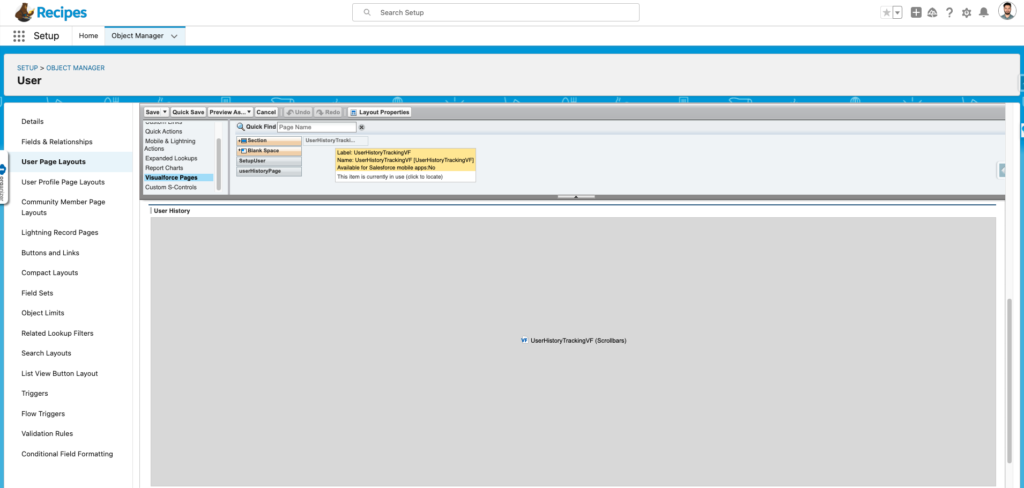Open Fields & Relationships in the sidebar
Viewport: 1024px width, 488px height.
[x=57, y=142]
